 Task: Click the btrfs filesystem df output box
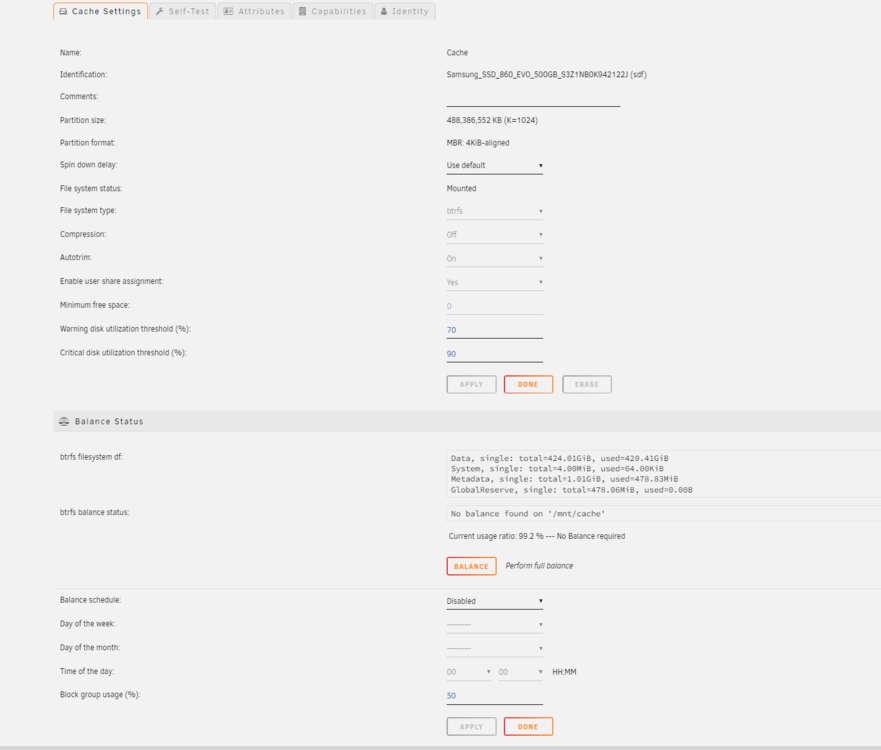664,474
